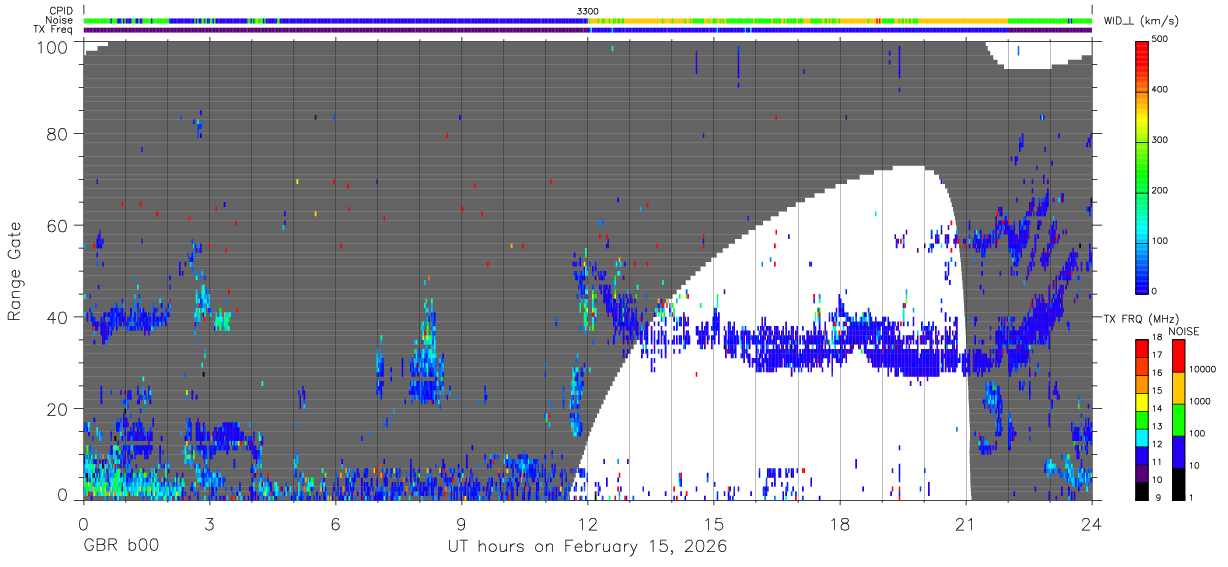Click the 18 hour tick on time axis

[840, 524]
